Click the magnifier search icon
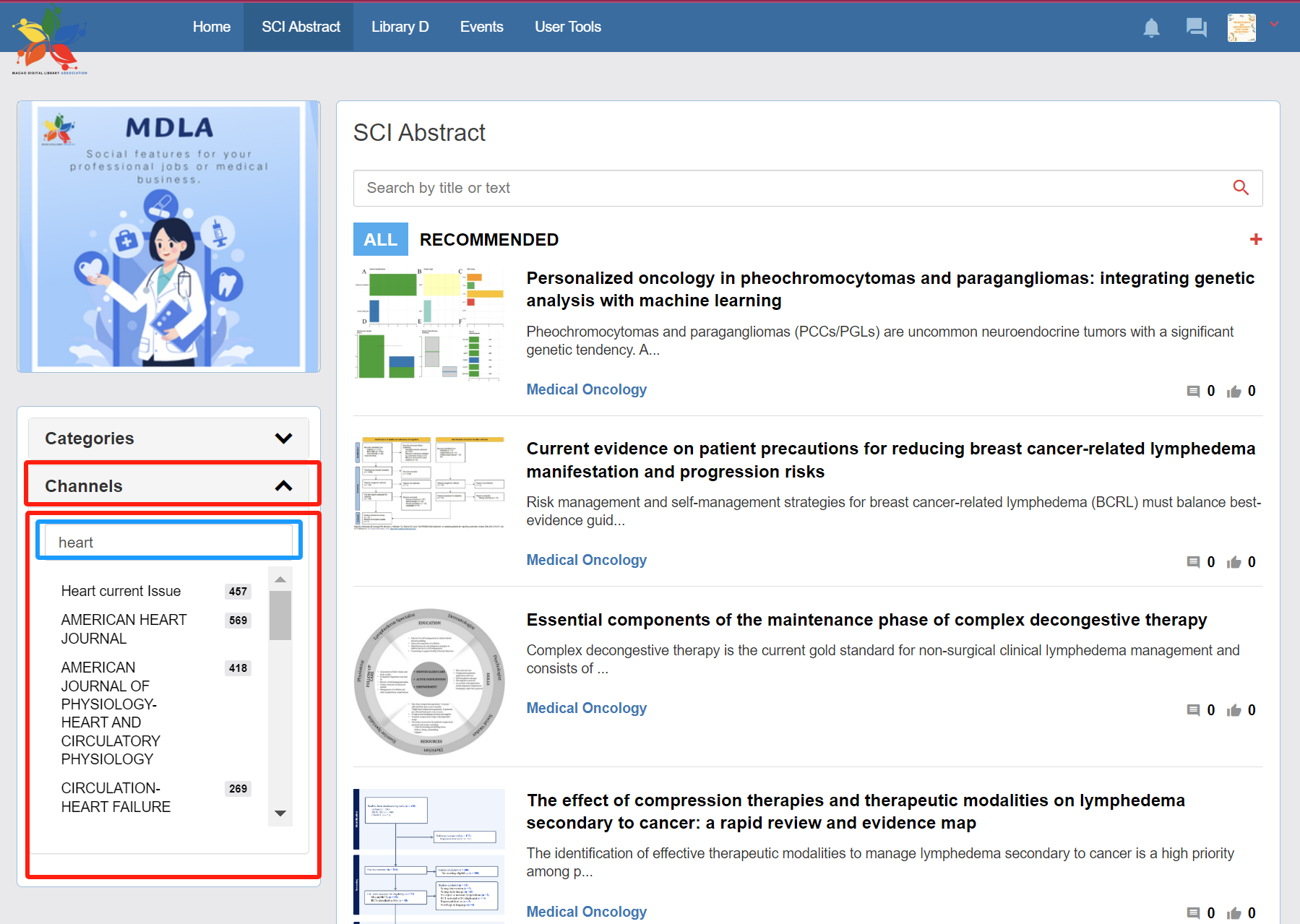The image size is (1300, 924). click(1240, 188)
